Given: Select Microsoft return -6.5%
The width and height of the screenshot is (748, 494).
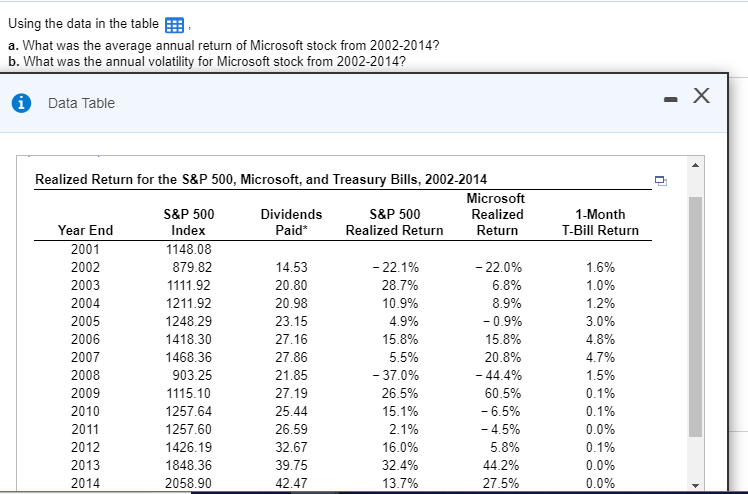Looking at the screenshot, I should pos(501,411).
